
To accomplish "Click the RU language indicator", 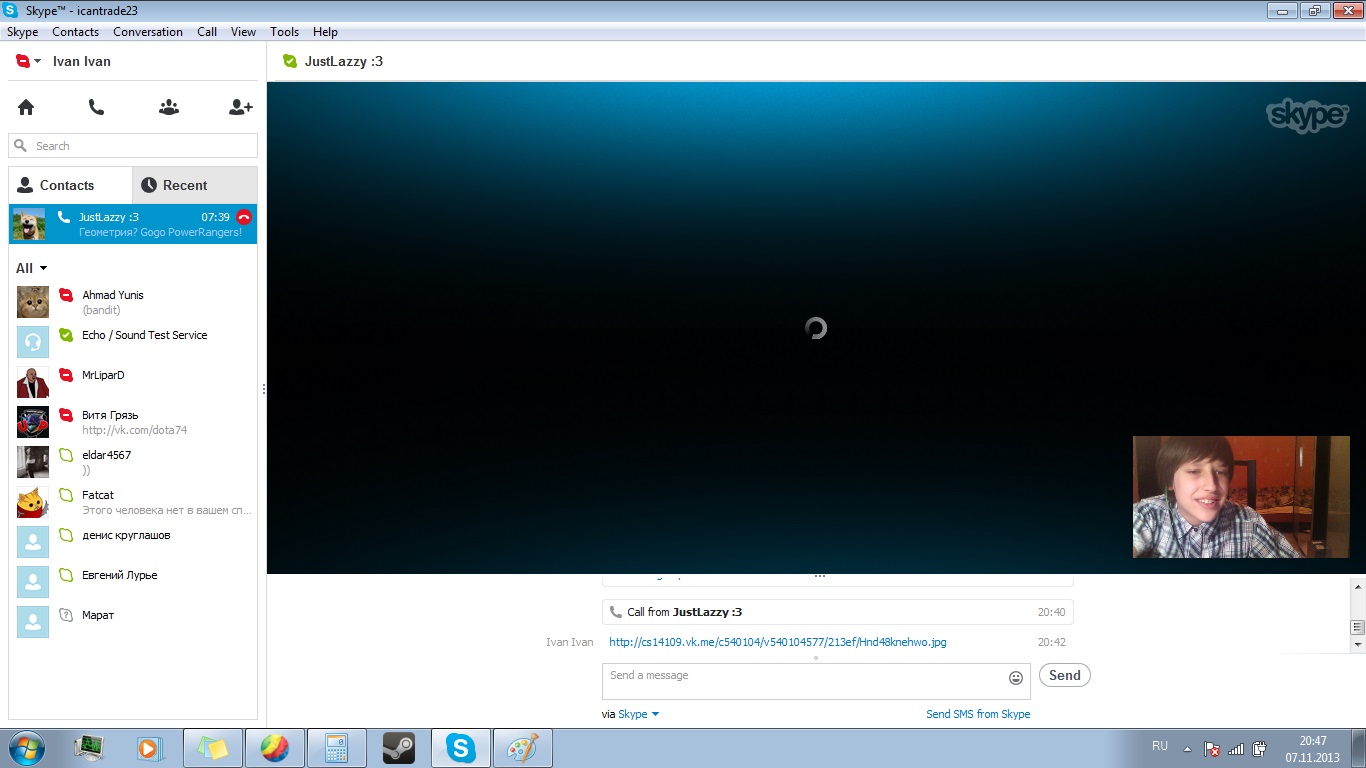I will pos(1160,746).
